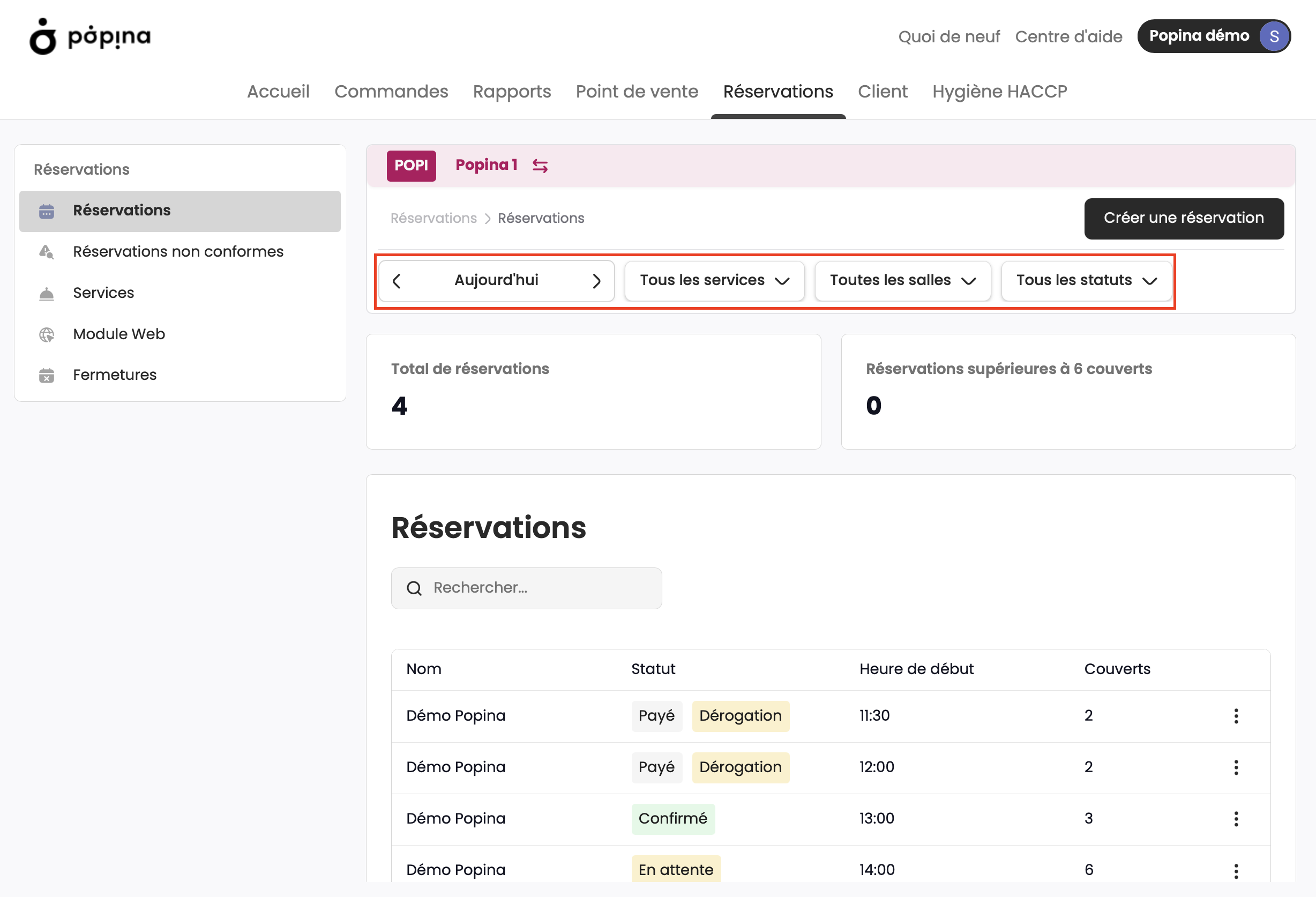Click the Confirmé status badge

point(672,819)
